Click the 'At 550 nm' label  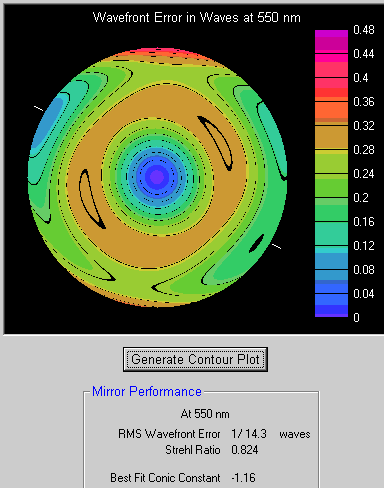coord(205,414)
